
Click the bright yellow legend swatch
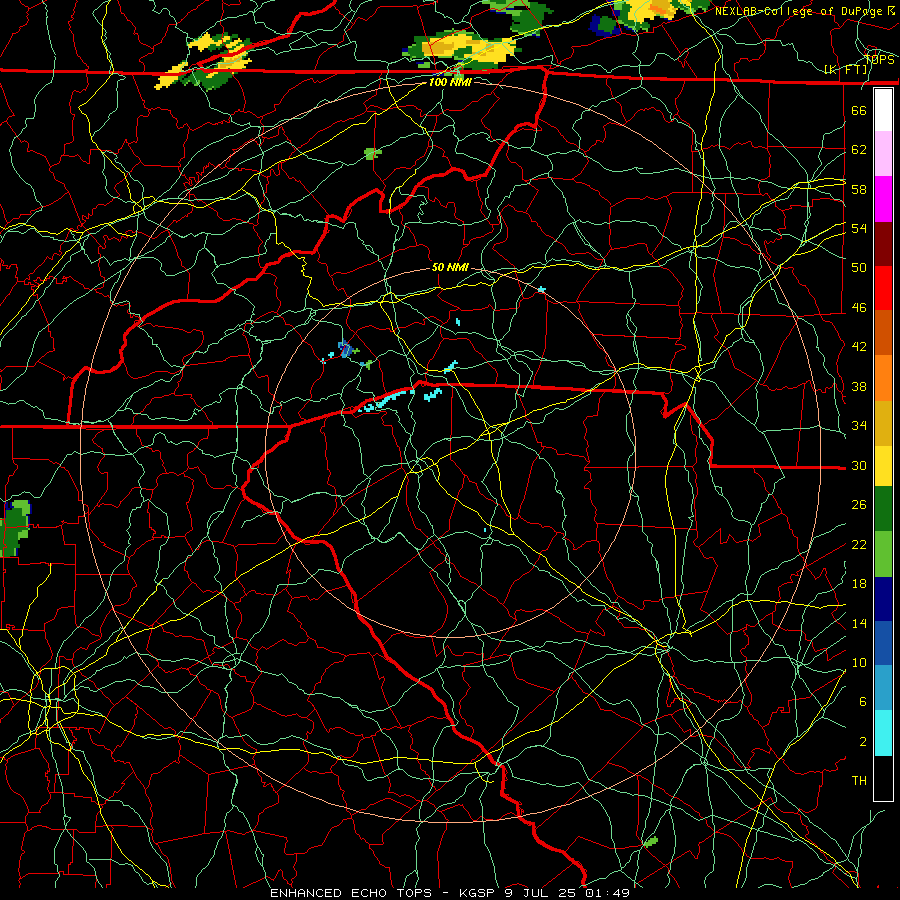click(883, 465)
